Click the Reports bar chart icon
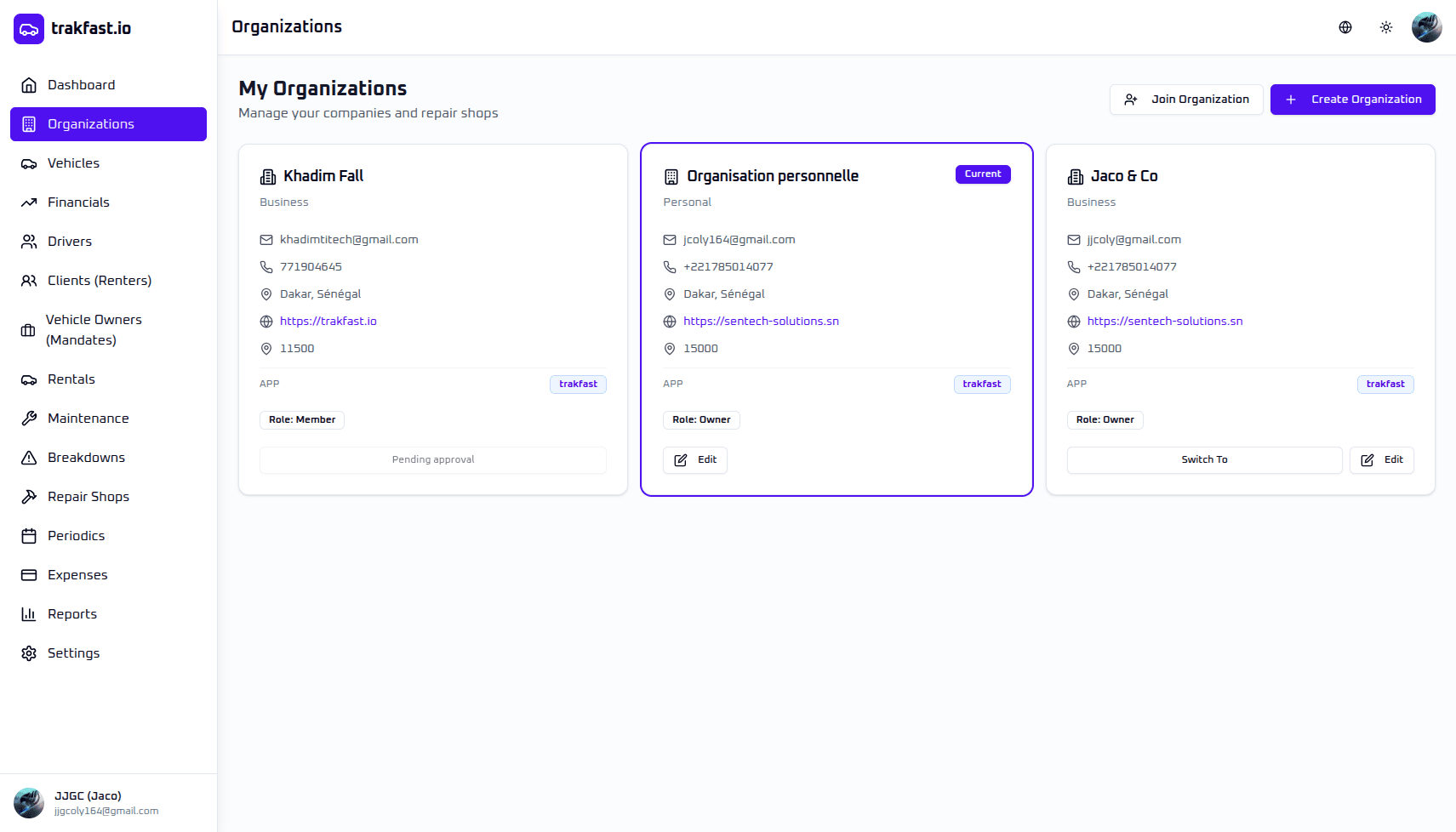Image resolution: width=1456 pixels, height=832 pixels. (29, 614)
